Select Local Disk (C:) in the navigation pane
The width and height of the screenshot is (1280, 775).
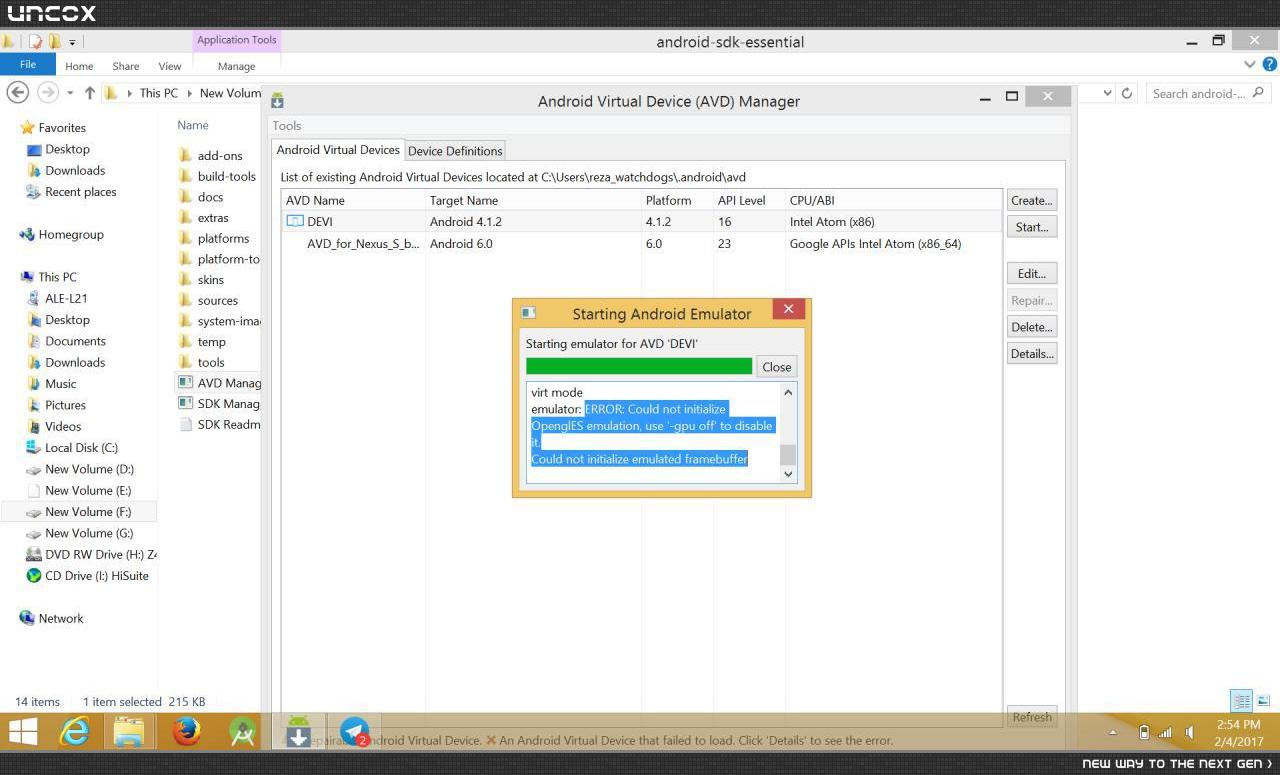click(x=80, y=448)
